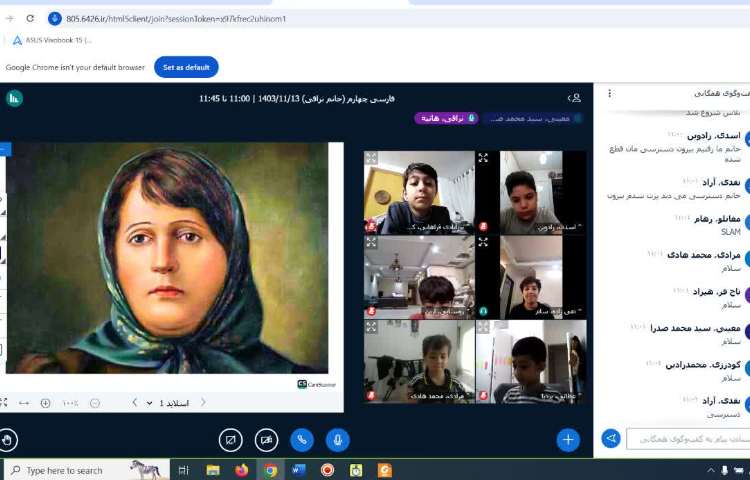Click chat sender name تاج فر، هیراد
This screenshot has height=480, width=750.
tap(716, 292)
